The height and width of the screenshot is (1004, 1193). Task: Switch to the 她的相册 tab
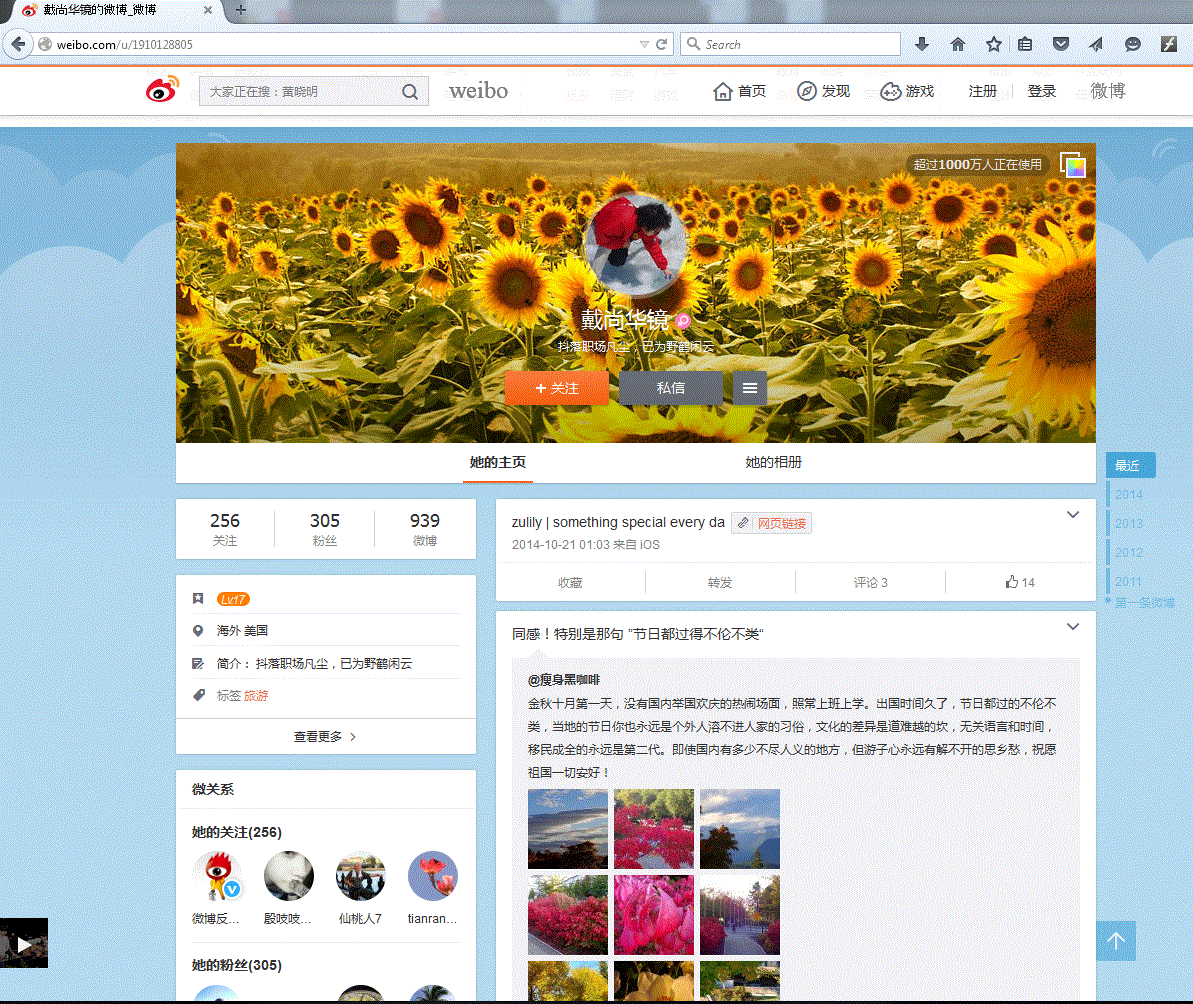(x=773, y=462)
